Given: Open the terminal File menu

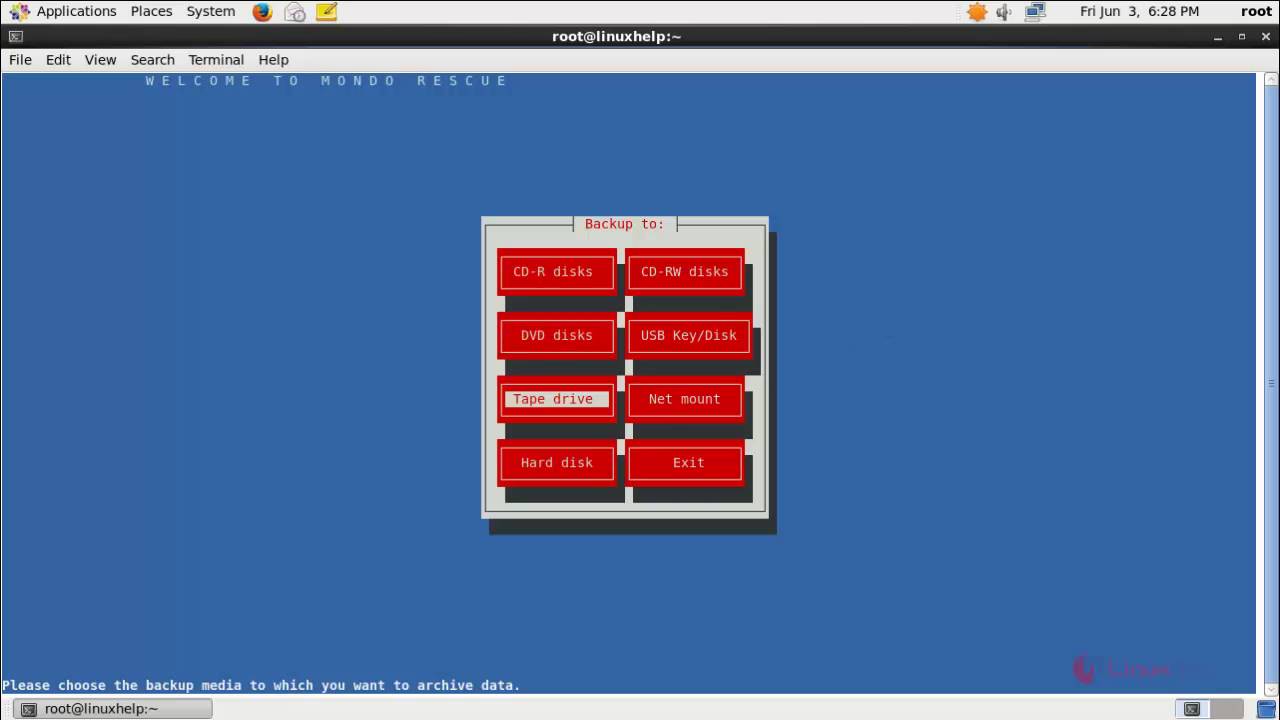Looking at the screenshot, I should pyautogui.click(x=20, y=60).
